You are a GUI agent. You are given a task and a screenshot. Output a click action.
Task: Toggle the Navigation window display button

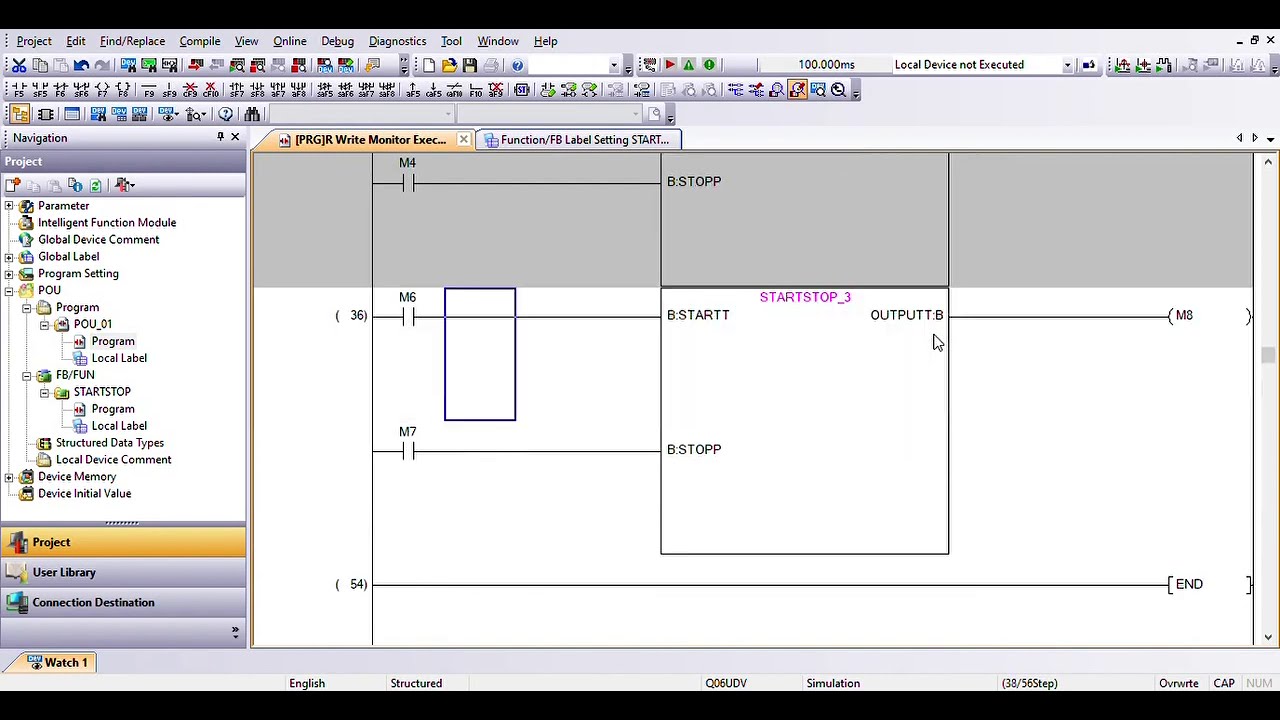[19, 114]
